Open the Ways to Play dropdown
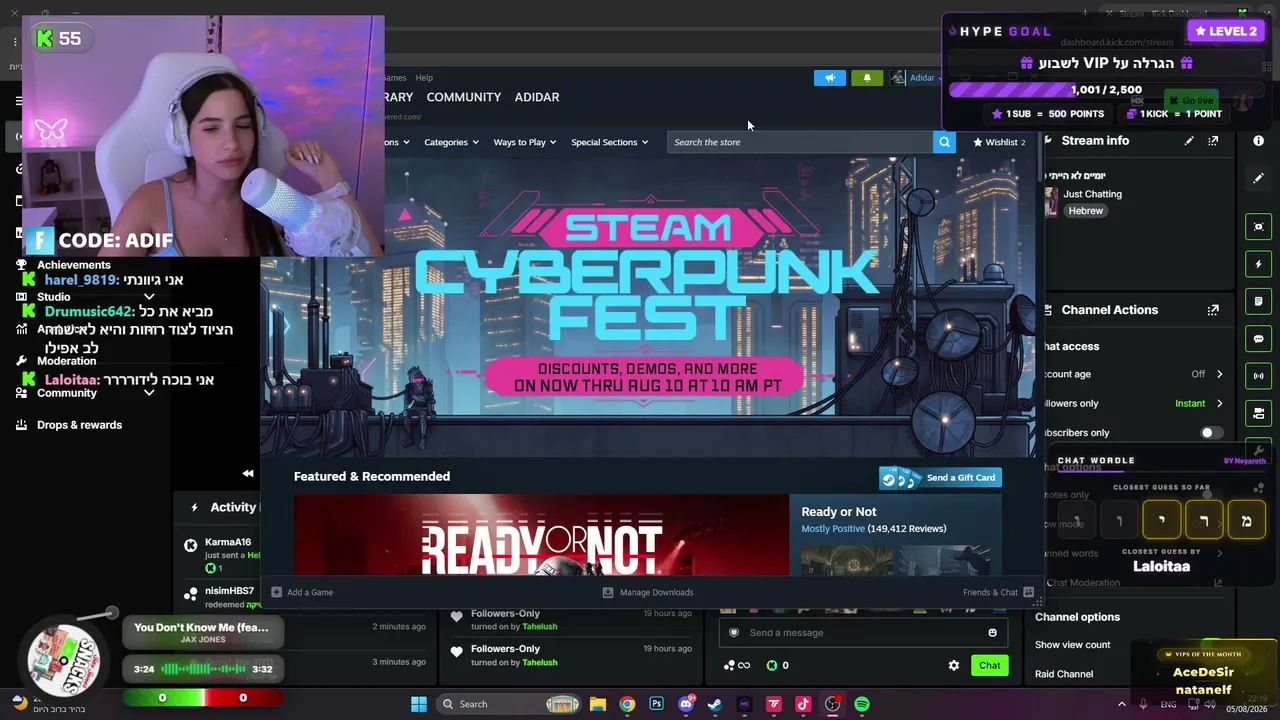Image resolution: width=1280 pixels, height=720 pixels. click(525, 142)
